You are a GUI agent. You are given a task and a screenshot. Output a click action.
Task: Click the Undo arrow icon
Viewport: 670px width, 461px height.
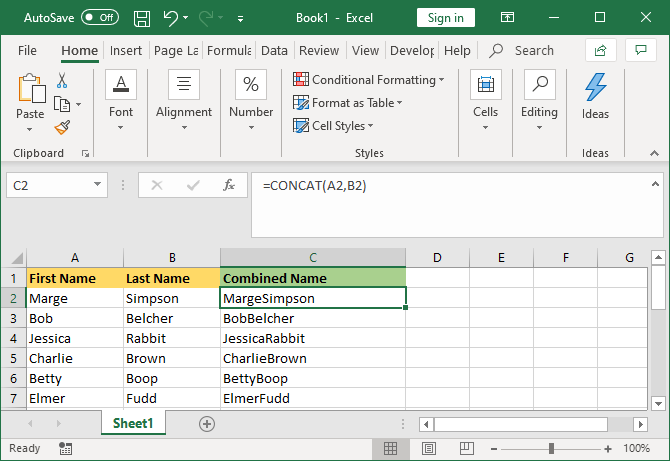172,18
